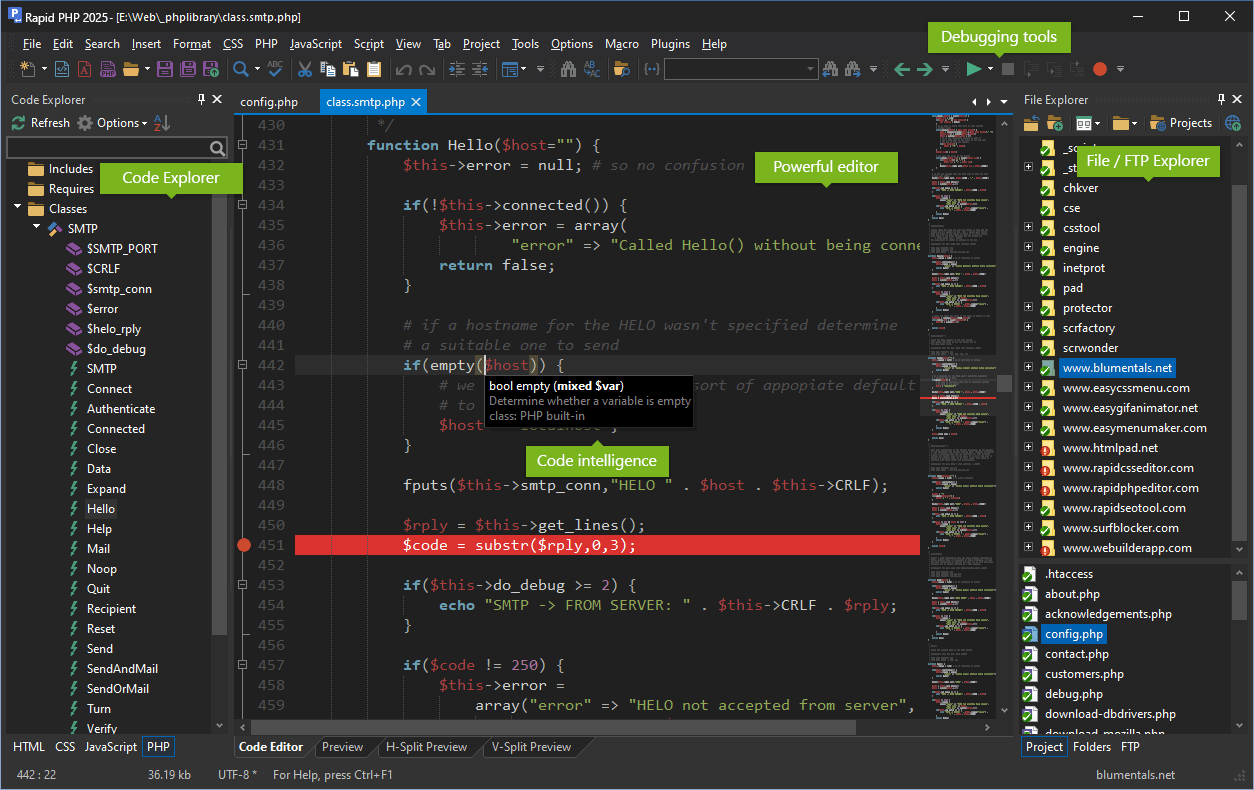Run the script with the green play icon
The height and width of the screenshot is (790, 1254).
[975, 69]
